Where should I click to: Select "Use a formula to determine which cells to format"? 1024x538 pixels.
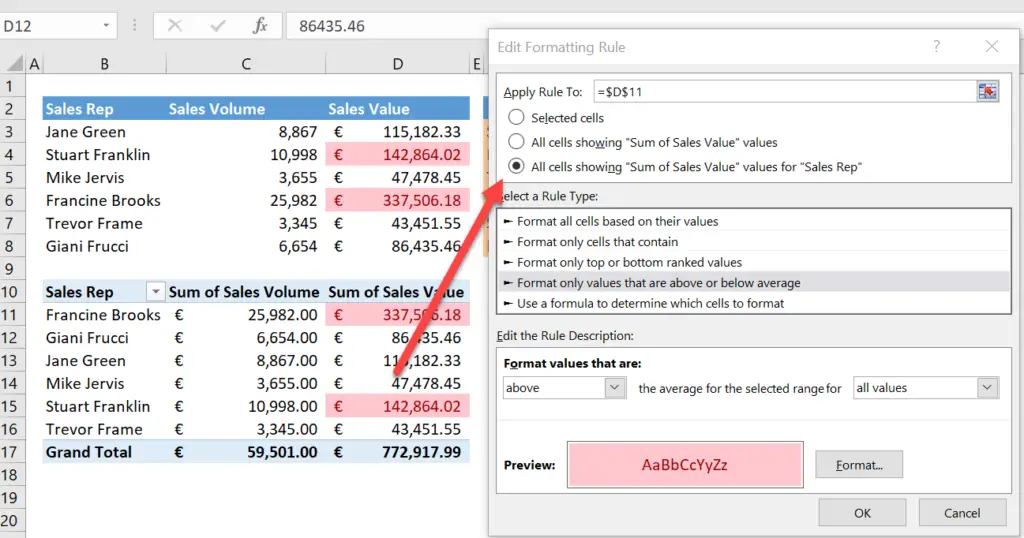754,303
